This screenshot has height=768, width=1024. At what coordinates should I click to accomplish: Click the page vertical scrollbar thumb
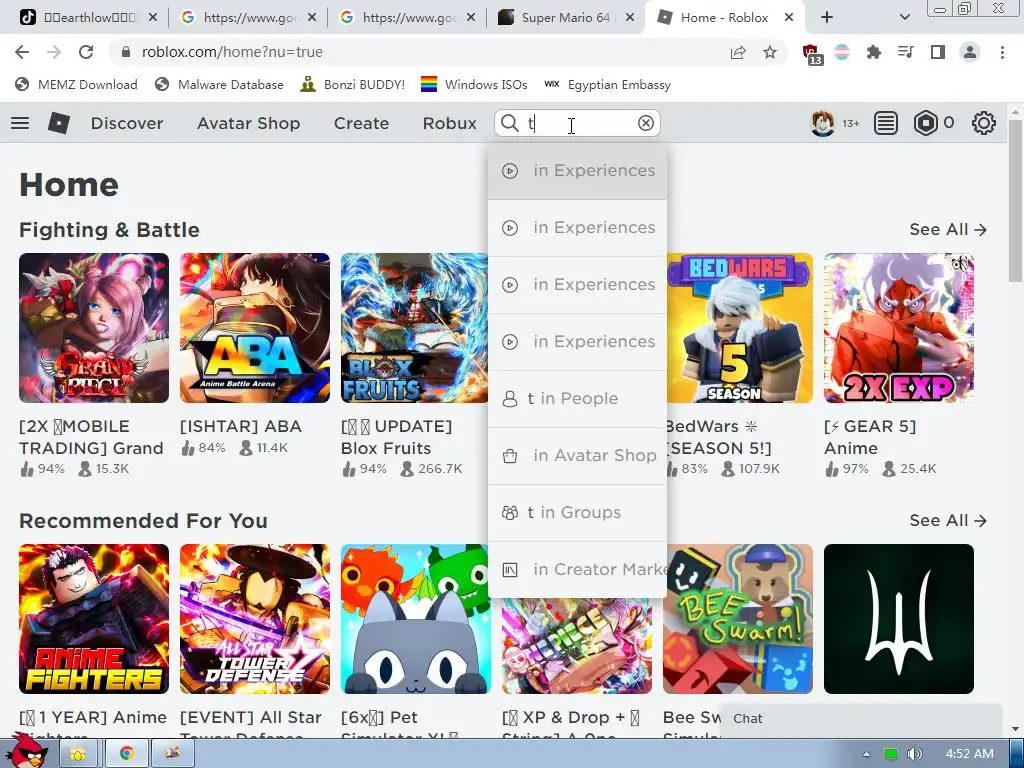click(1015, 200)
